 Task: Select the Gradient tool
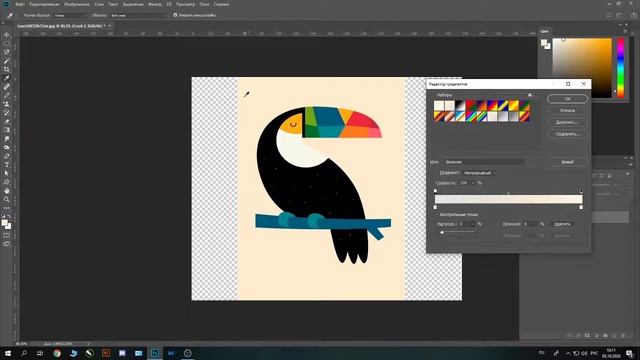click(x=7, y=130)
